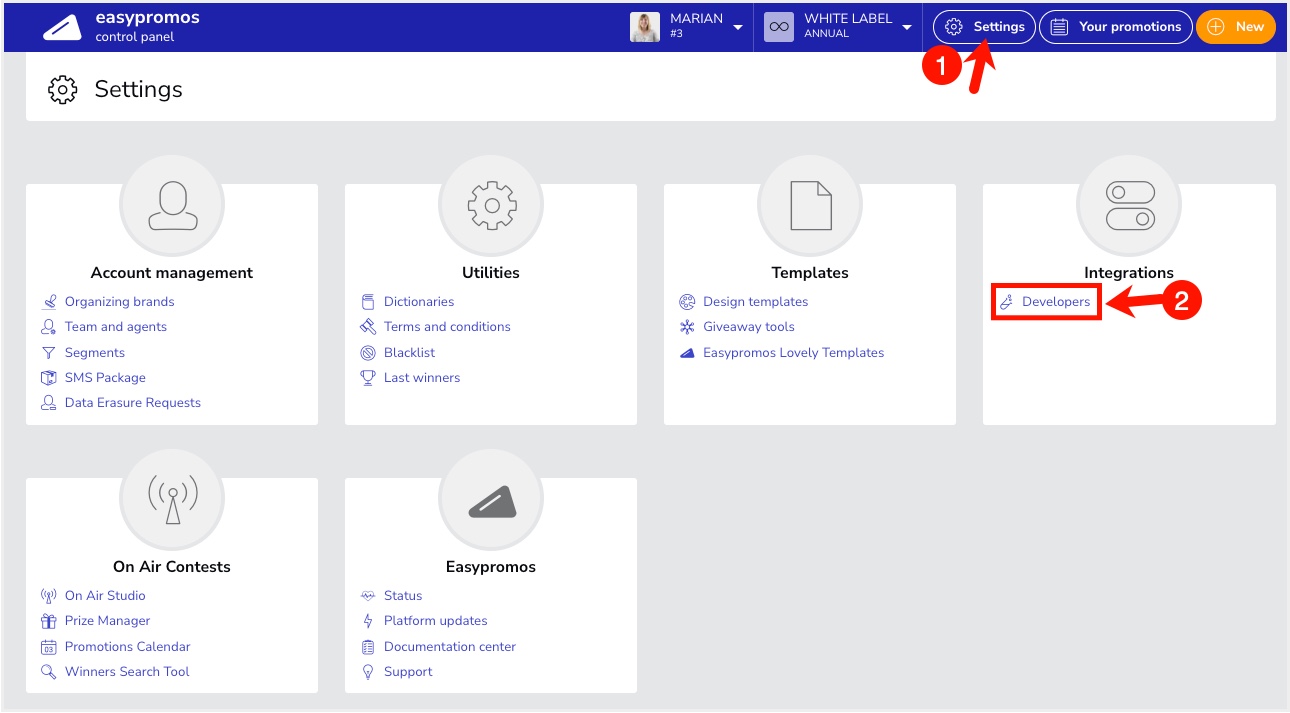Click the Terms and conditions gavel icon
Screen dimensions: 1290x713
367,327
